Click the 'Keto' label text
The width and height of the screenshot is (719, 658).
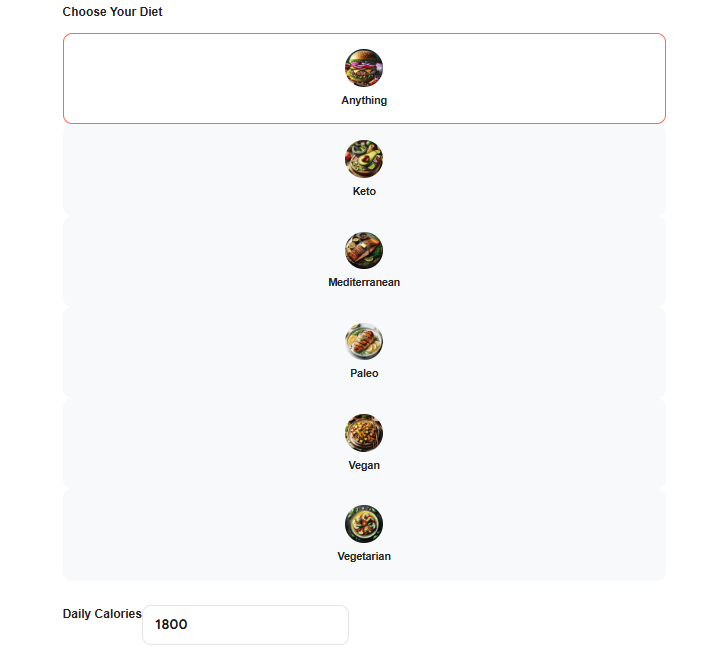(x=364, y=191)
